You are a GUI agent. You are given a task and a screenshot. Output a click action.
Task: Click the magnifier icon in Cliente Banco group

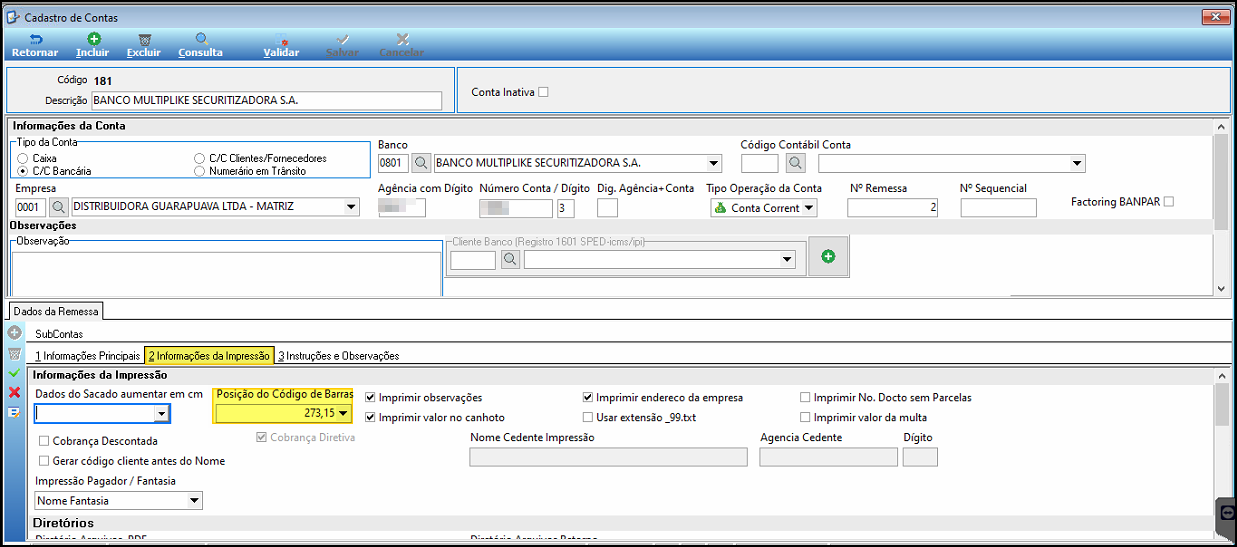pyautogui.click(x=510, y=260)
